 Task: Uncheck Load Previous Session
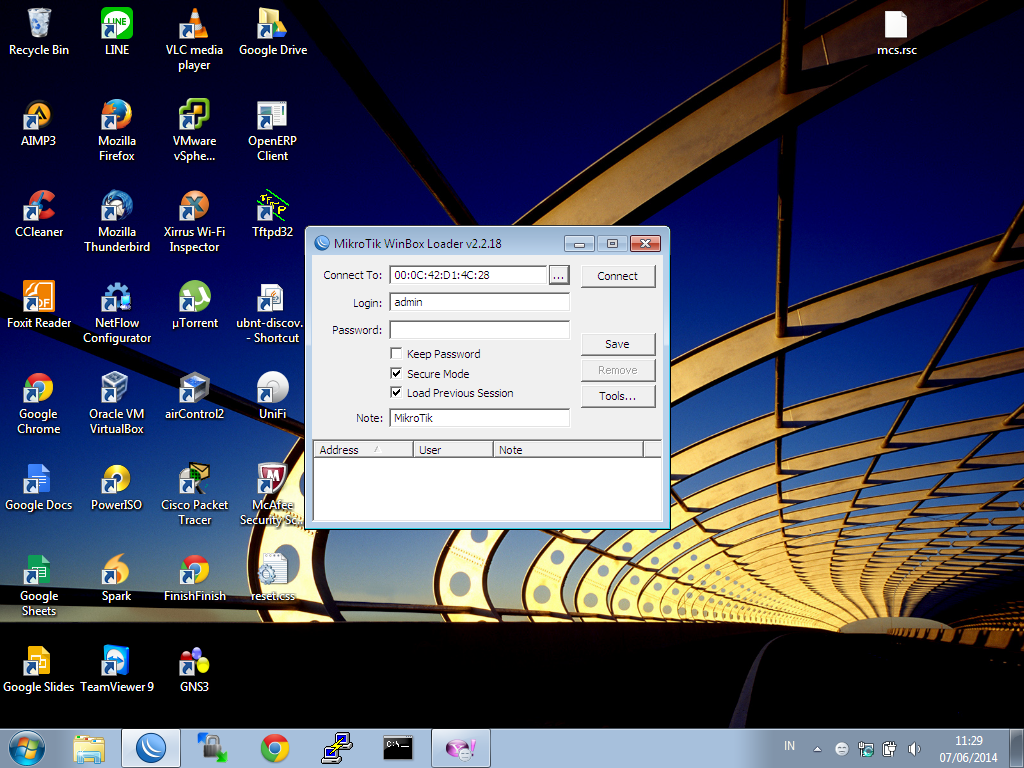[x=396, y=392]
